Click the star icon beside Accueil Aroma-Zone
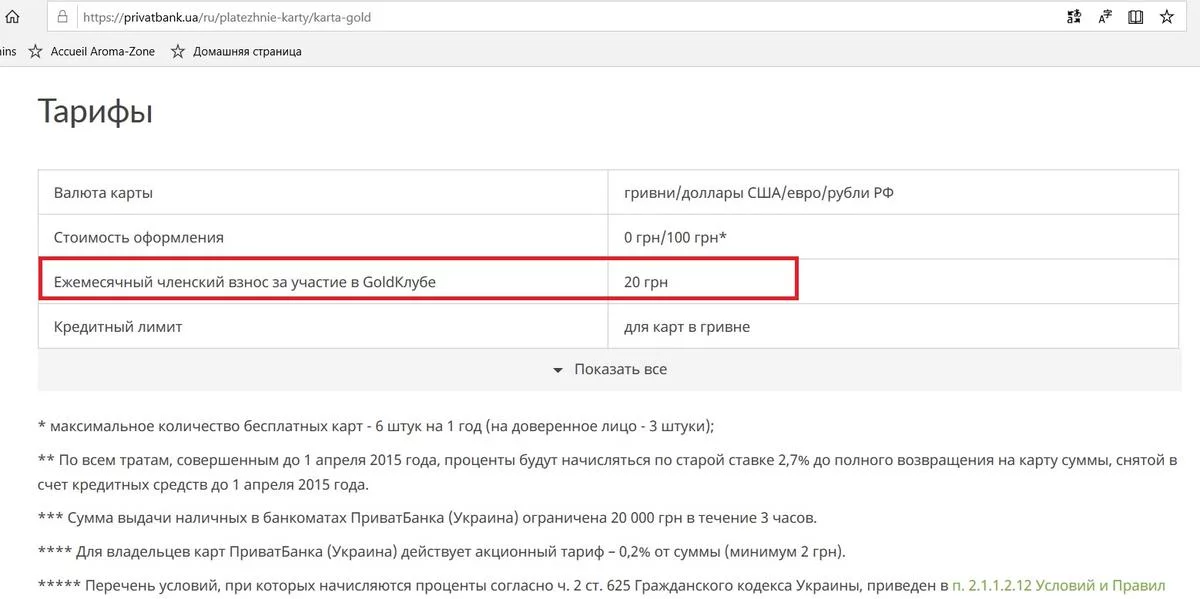The image size is (1200, 599). click(x=36, y=51)
